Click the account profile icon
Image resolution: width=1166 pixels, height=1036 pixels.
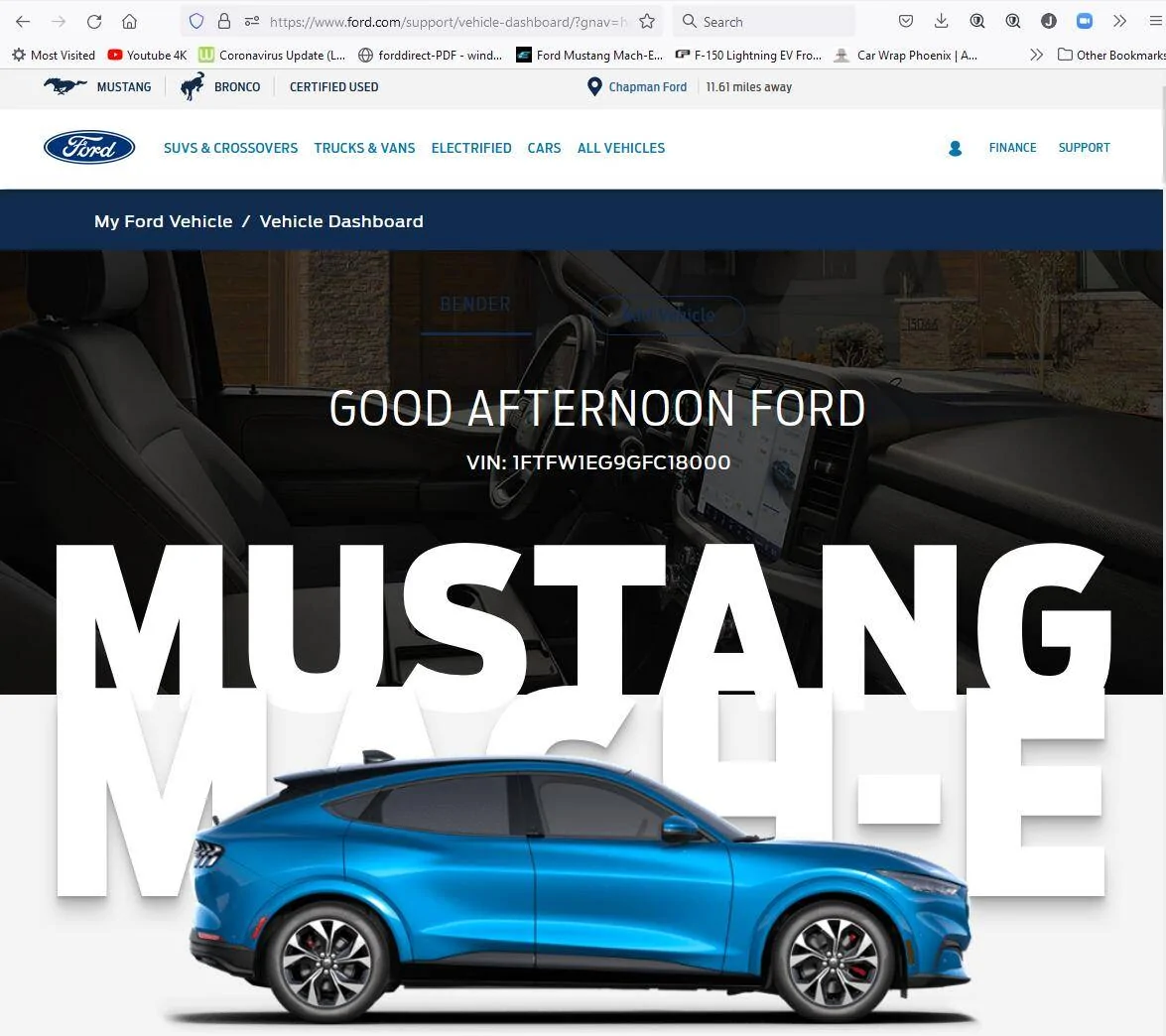pos(956,149)
